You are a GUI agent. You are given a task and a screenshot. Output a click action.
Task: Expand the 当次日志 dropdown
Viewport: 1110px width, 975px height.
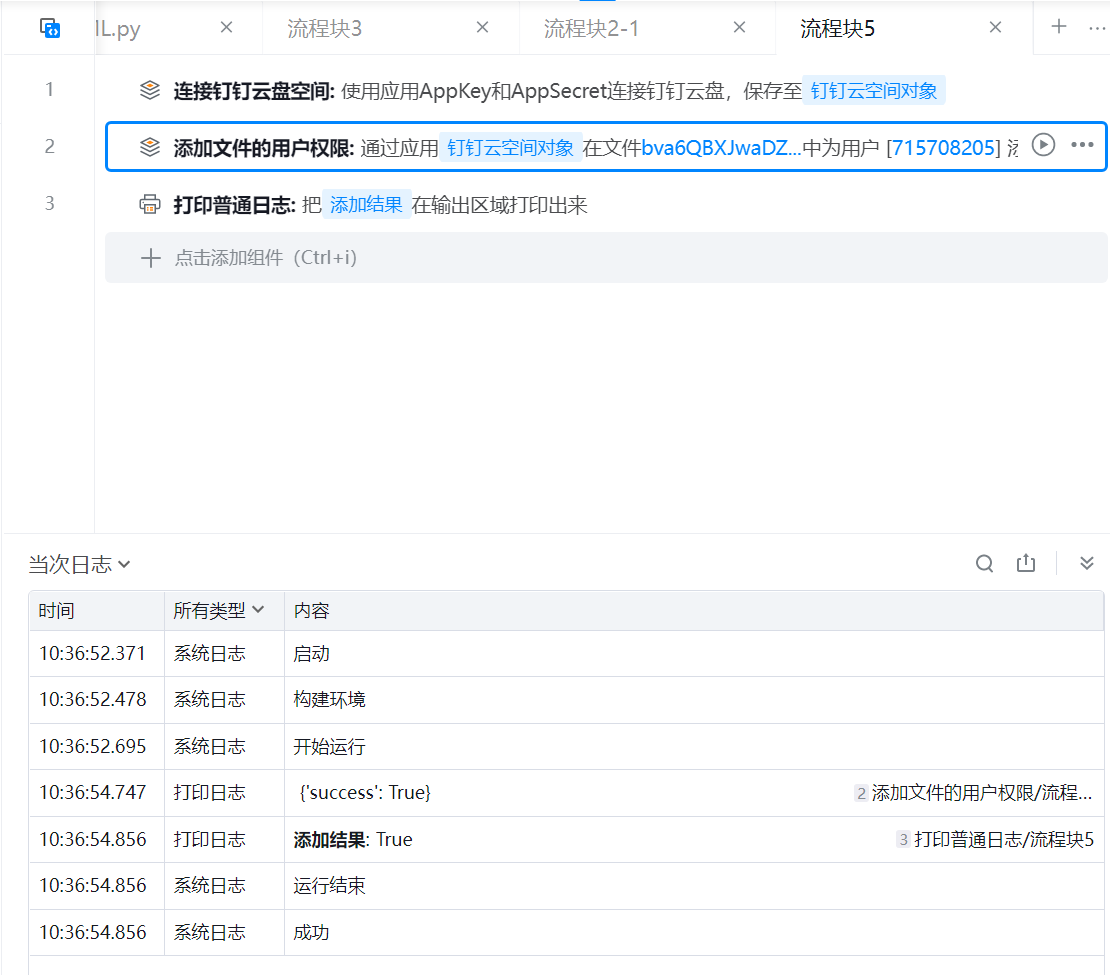coord(79,564)
